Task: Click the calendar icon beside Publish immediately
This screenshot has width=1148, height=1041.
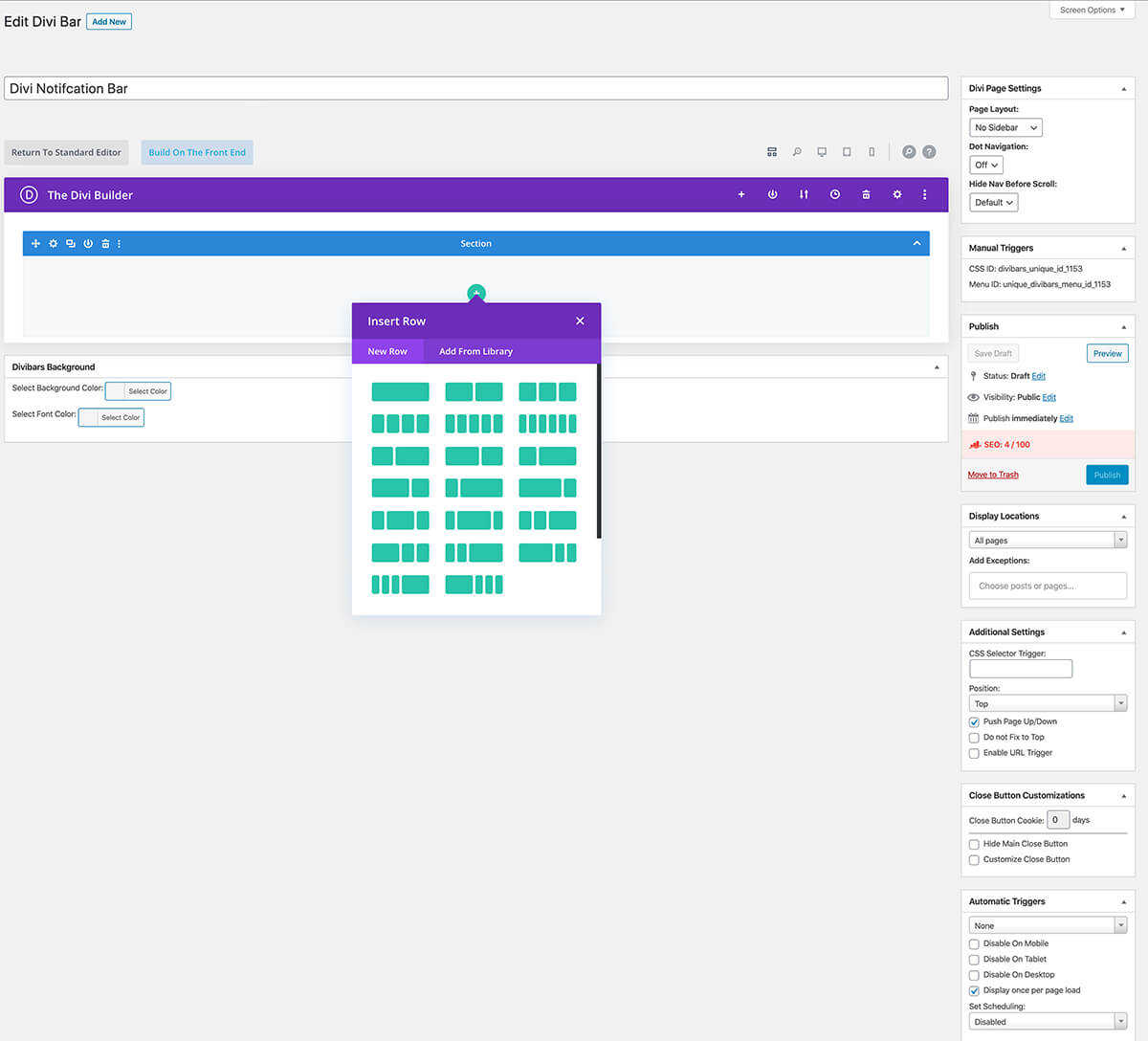Action: pyautogui.click(x=974, y=418)
